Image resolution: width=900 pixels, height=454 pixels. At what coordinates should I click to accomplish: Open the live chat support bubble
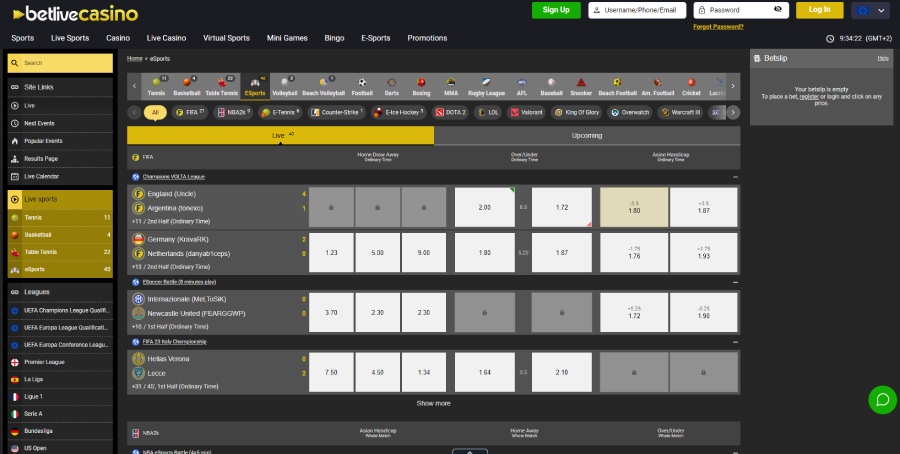coord(882,399)
